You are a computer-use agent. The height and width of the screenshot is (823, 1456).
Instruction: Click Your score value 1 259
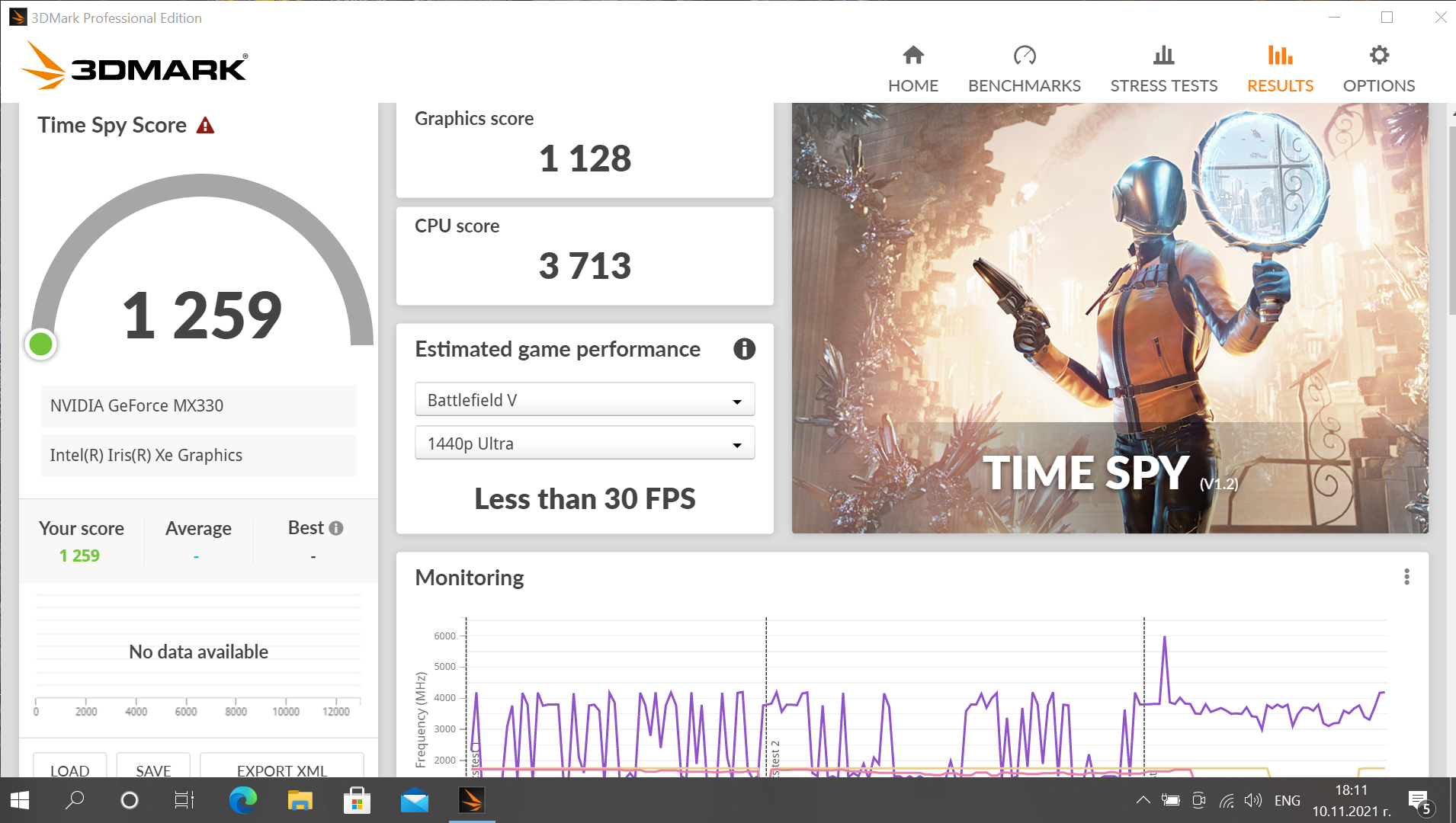[79, 556]
